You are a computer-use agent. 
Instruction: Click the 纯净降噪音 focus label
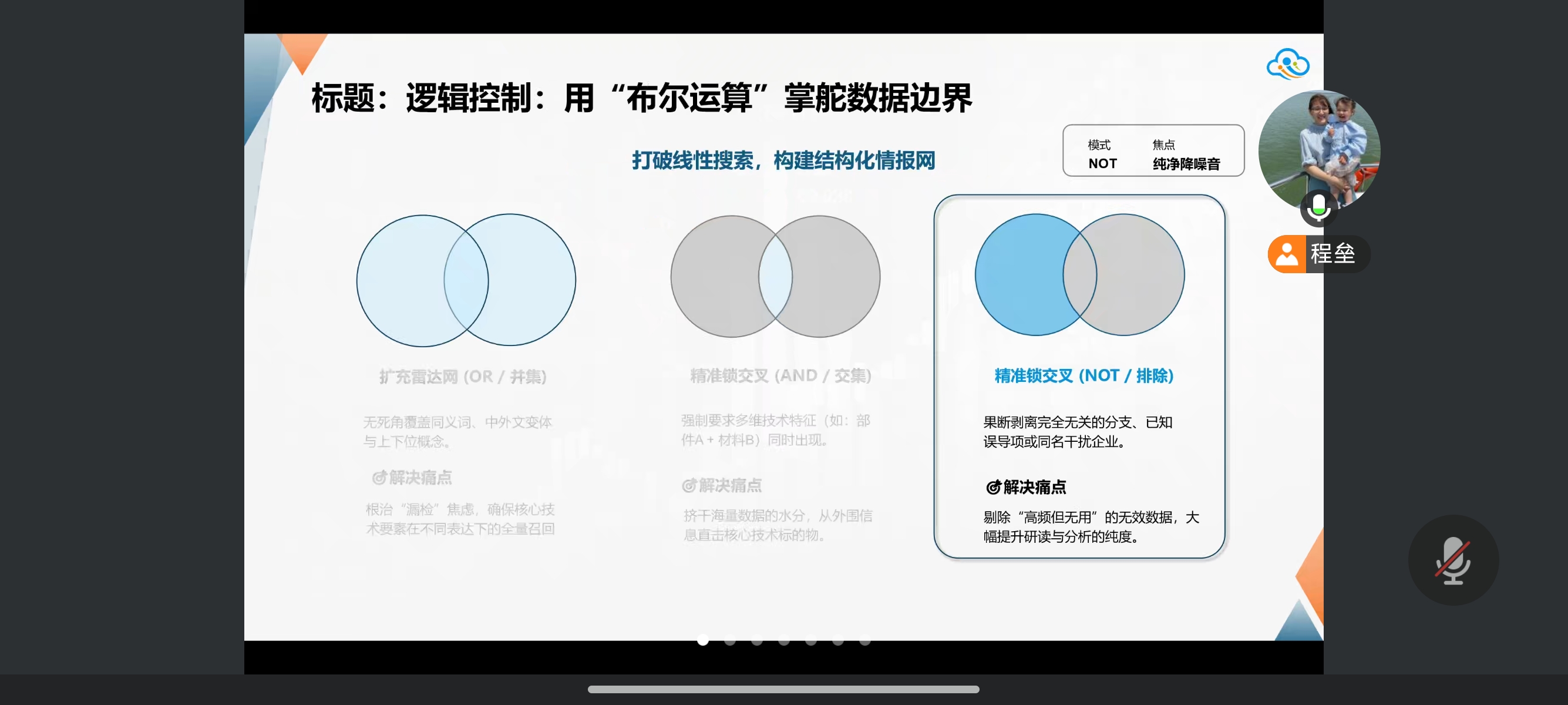pyautogui.click(x=1186, y=164)
